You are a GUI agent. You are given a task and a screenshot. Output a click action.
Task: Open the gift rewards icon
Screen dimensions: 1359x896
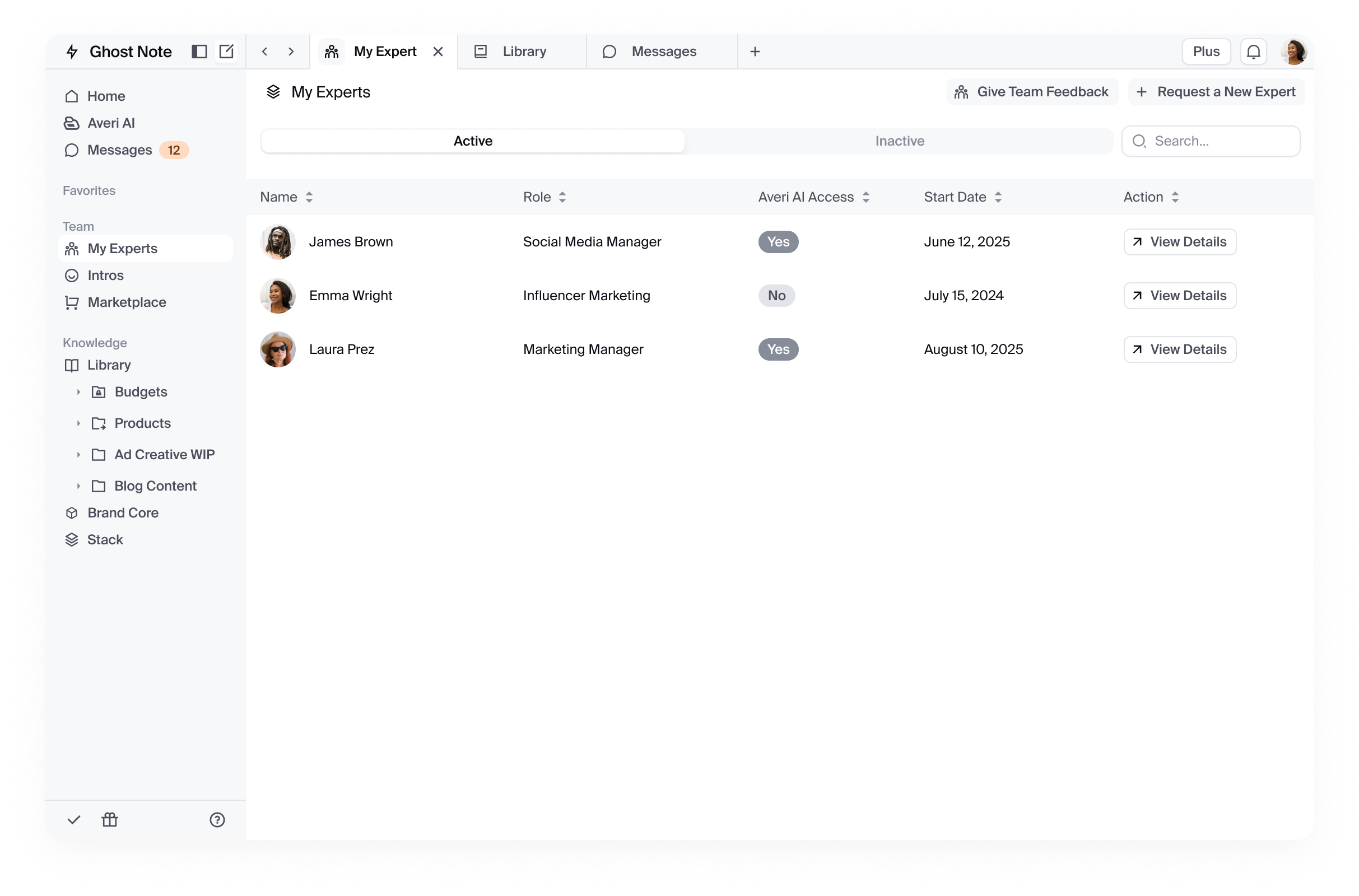pos(110,820)
